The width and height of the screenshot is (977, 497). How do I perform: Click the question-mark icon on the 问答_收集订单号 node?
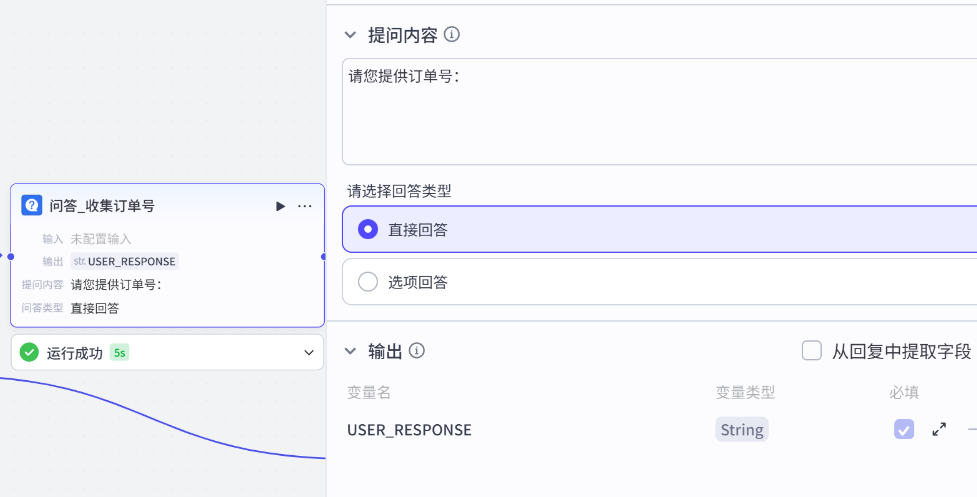(x=32, y=206)
